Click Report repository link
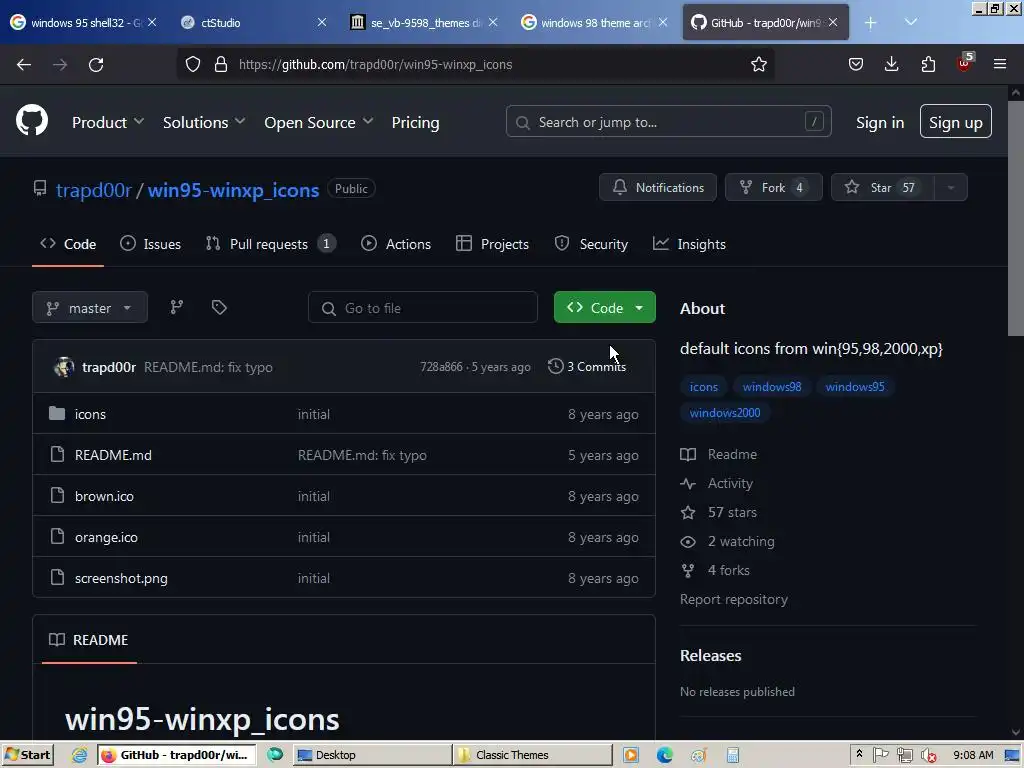Screen dimensions: 1024x768 click(x=733, y=599)
